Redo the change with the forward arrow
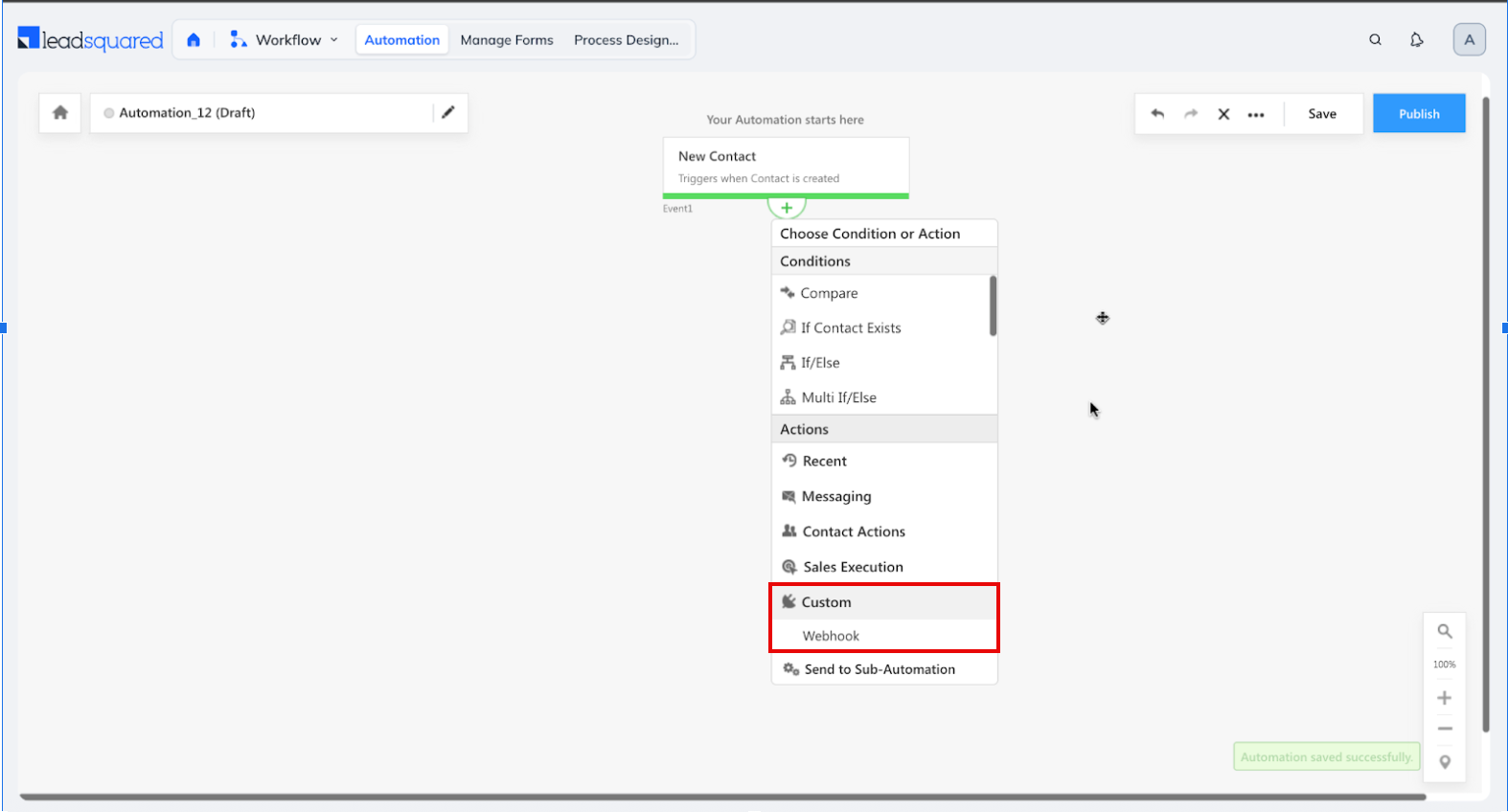The height and width of the screenshot is (812, 1508). tap(1191, 114)
